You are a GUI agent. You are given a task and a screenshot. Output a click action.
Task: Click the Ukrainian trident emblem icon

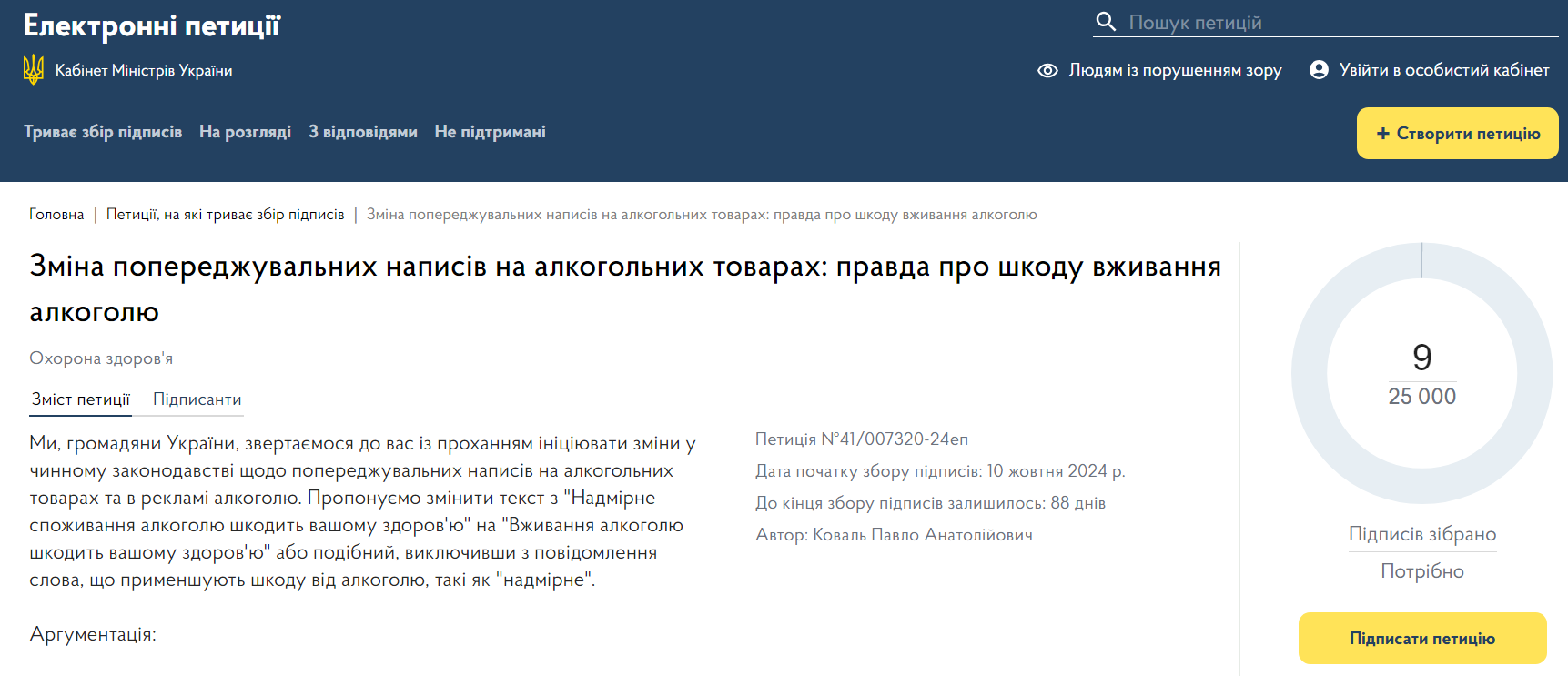34,70
